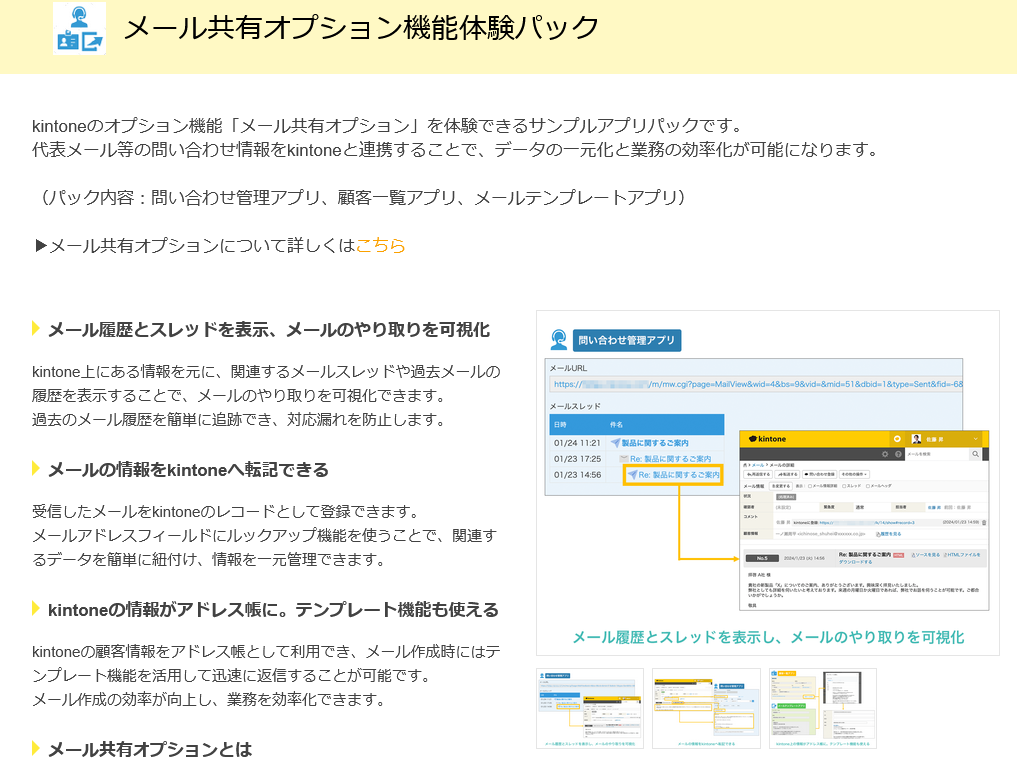Image resolution: width=1017 pixels, height=765 pixels.
Task: Click the page title メール共有オプション機能体験パック
Action: click(x=361, y=28)
